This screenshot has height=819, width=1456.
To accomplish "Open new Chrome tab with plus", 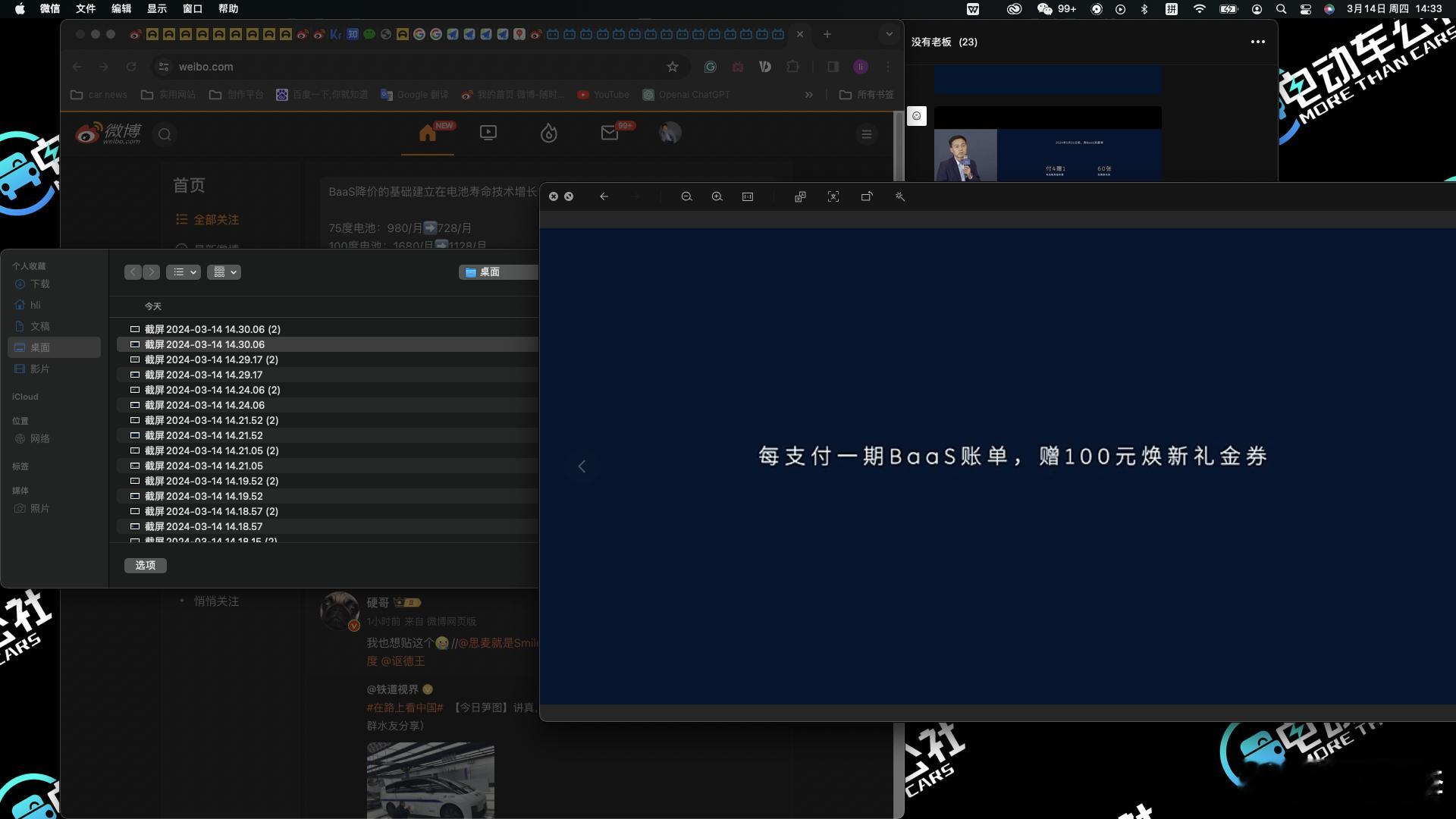I will (x=827, y=34).
